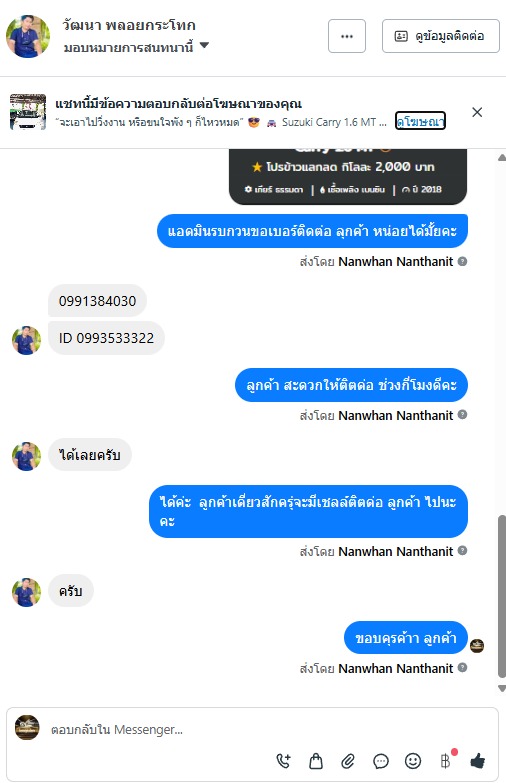Open the emoji smiley picker
The image size is (506, 783).
click(413, 761)
